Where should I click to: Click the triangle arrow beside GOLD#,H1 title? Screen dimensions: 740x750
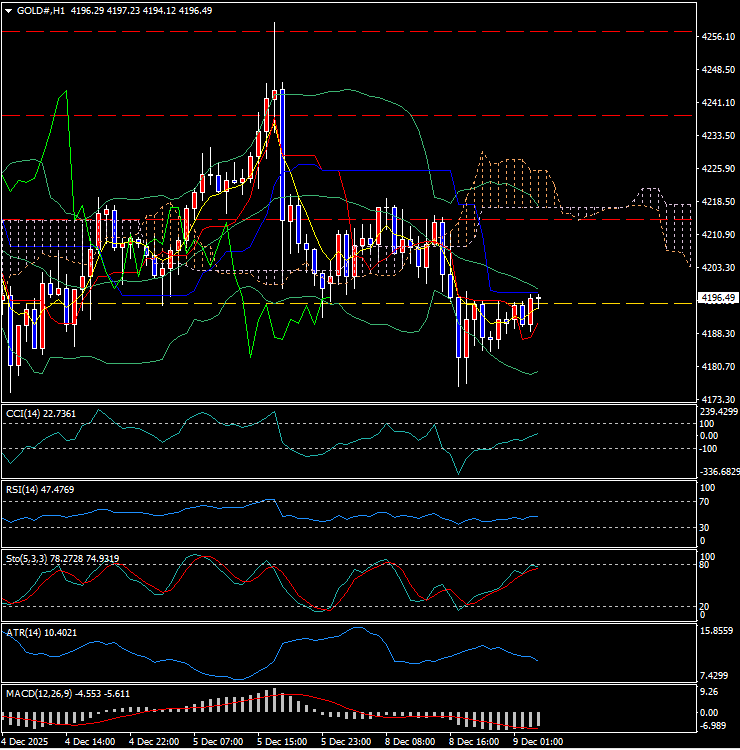pyautogui.click(x=9, y=10)
